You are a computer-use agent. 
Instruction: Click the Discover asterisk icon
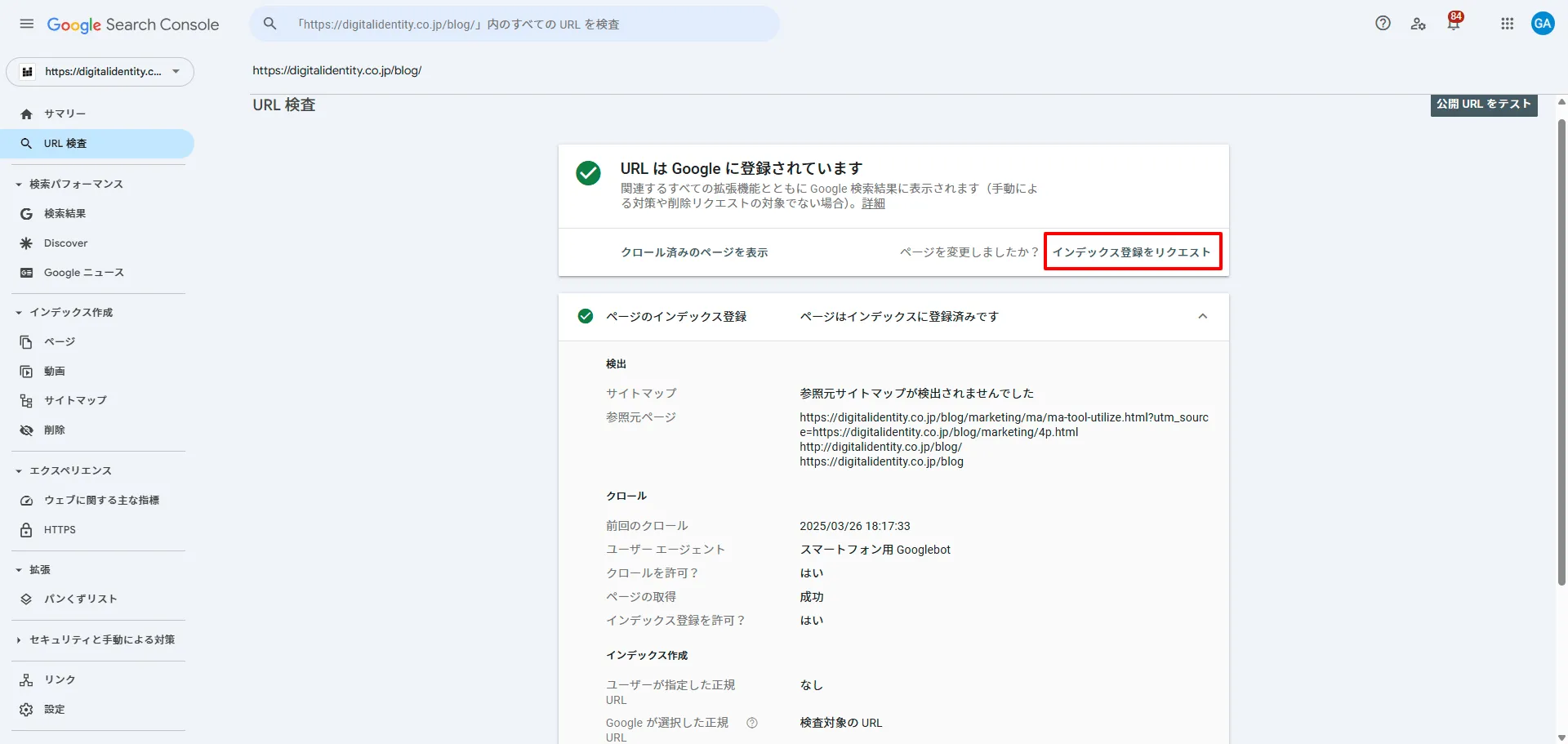26,243
